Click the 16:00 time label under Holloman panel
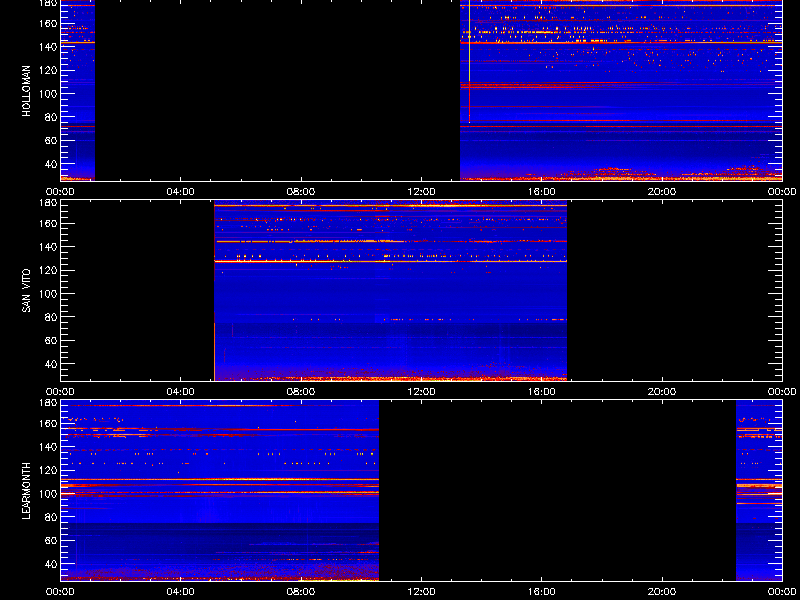800x600 pixels. pyautogui.click(x=541, y=192)
